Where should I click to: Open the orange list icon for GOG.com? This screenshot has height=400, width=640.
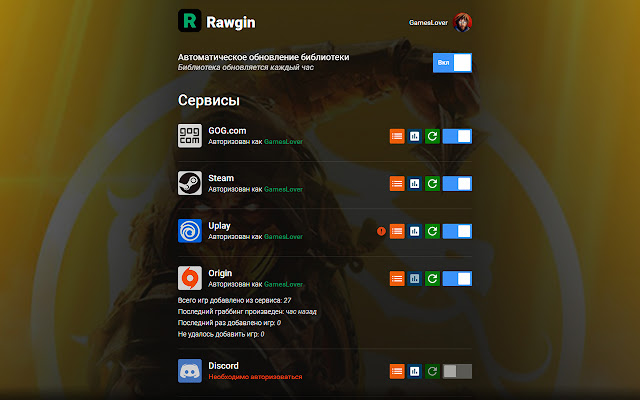click(x=397, y=136)
